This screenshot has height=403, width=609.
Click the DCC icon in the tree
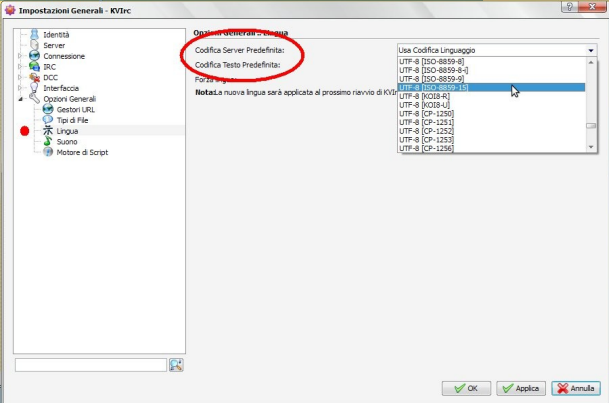coord(35,77)
